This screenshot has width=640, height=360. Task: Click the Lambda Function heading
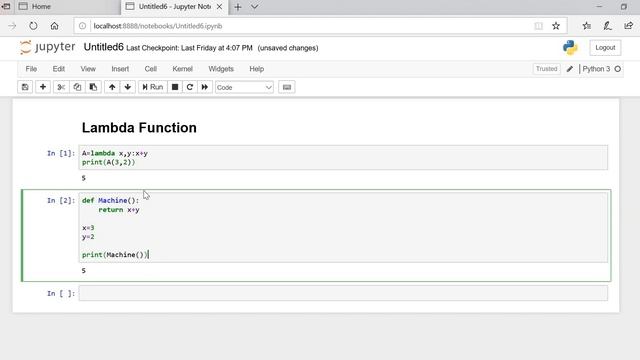click(x=139, y=128)
